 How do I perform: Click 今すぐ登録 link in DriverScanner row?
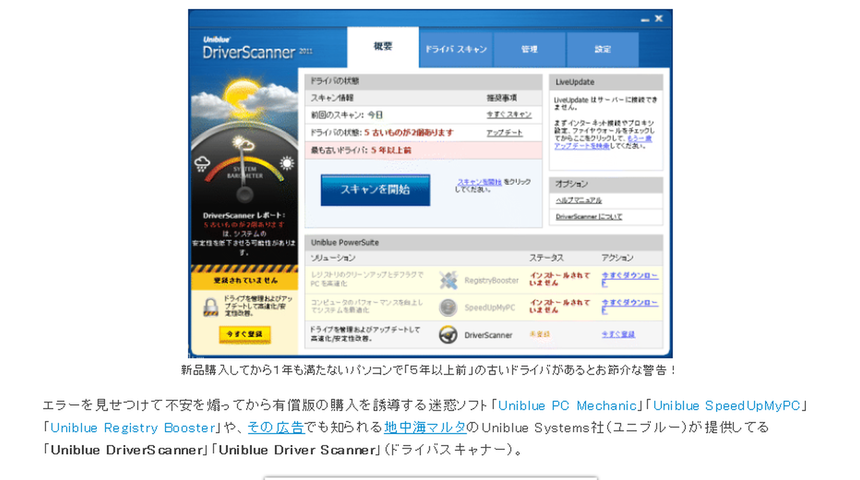(618, 334)
